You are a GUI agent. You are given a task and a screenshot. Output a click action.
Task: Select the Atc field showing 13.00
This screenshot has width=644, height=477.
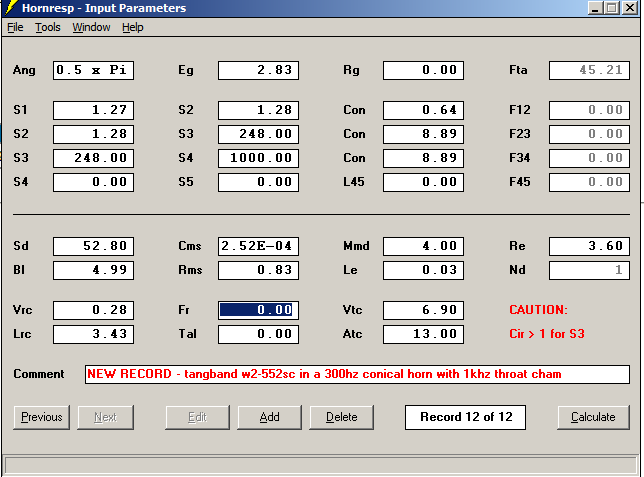pos(423,334)
